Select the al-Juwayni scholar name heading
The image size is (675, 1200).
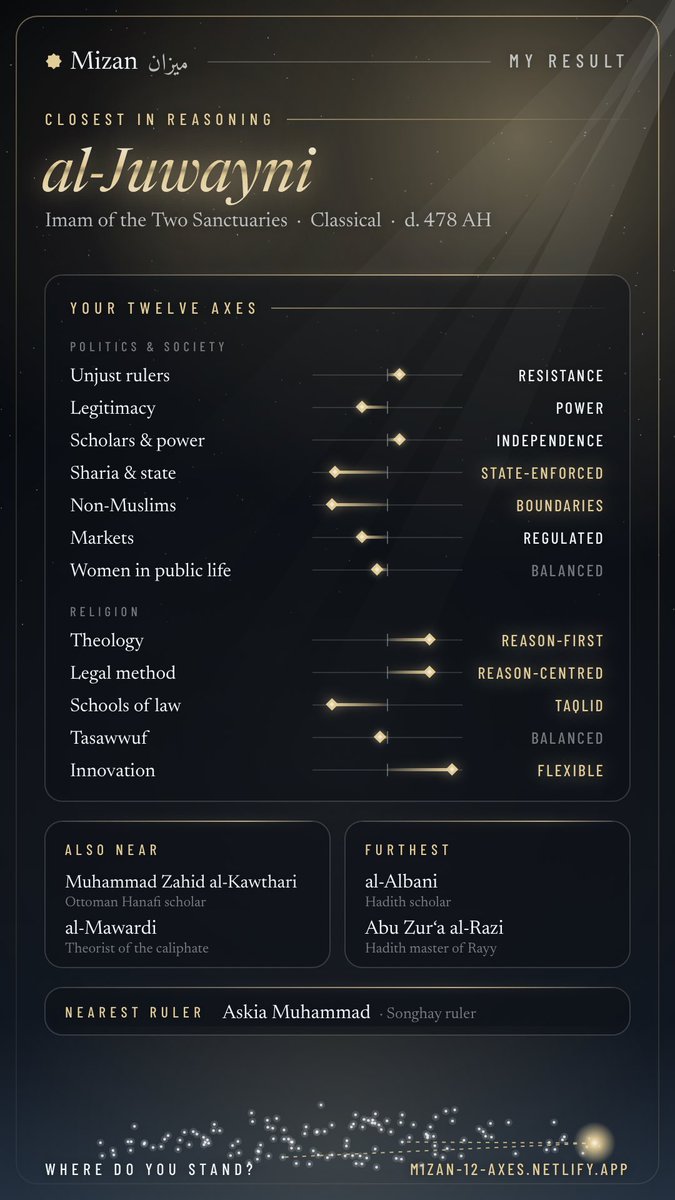[178, 172]
